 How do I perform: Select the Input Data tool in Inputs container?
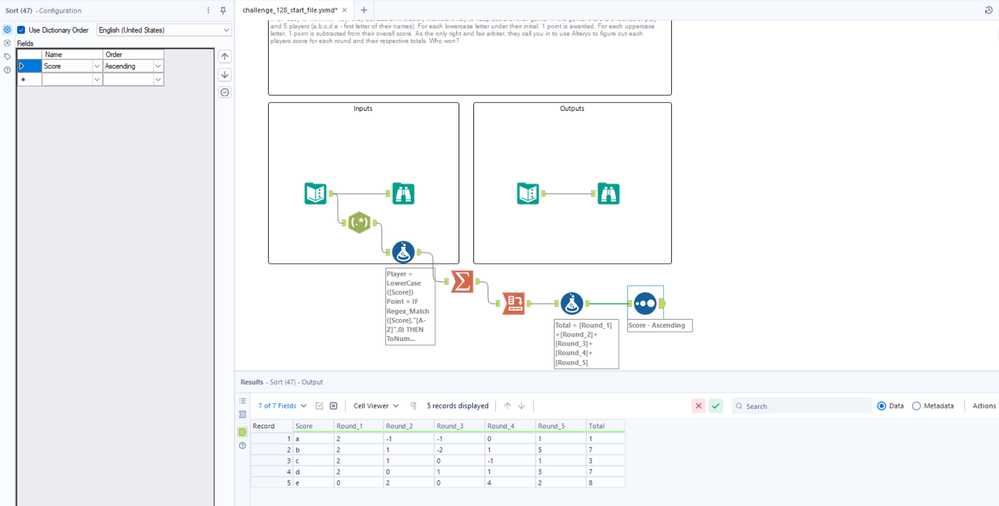[315, 194]
